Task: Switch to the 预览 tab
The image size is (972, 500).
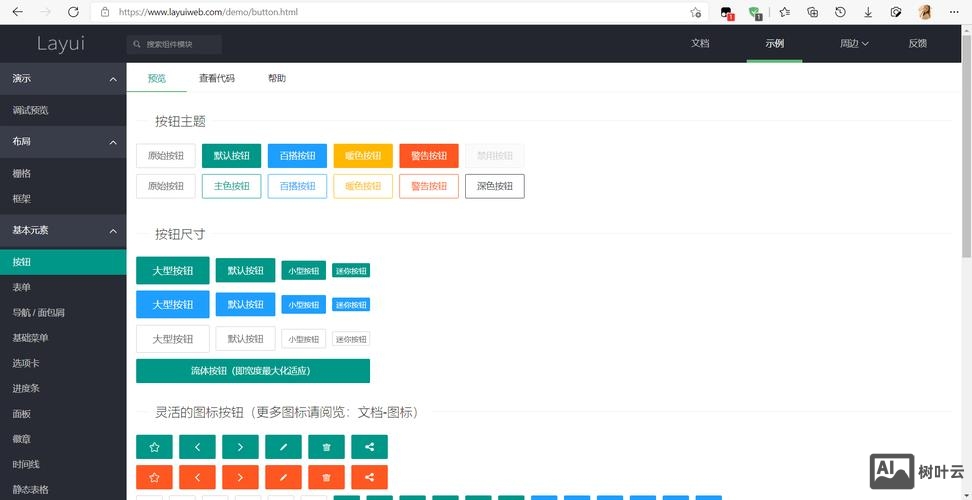Action: click(x=157, y=79)
